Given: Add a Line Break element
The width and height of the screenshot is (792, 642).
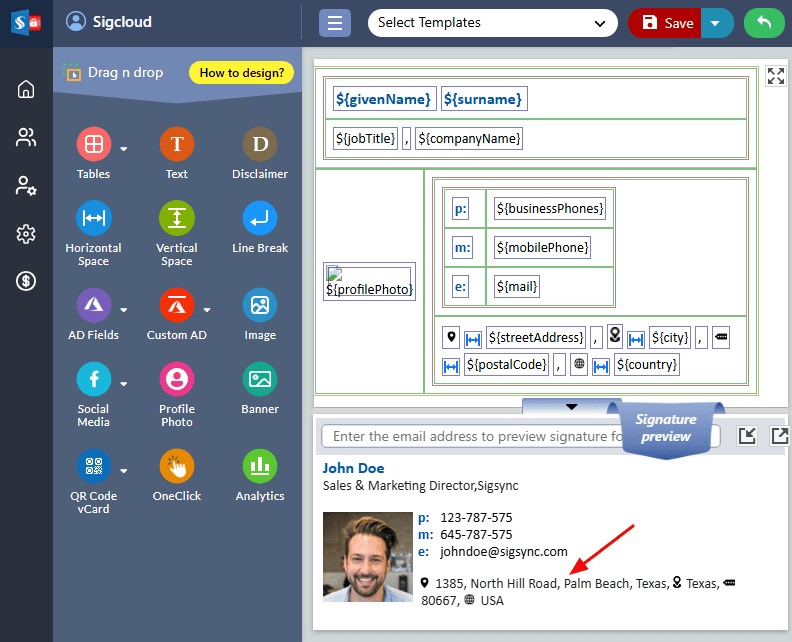Looking at the screenshot, I should pyautogui.click(x=260, y=218).
